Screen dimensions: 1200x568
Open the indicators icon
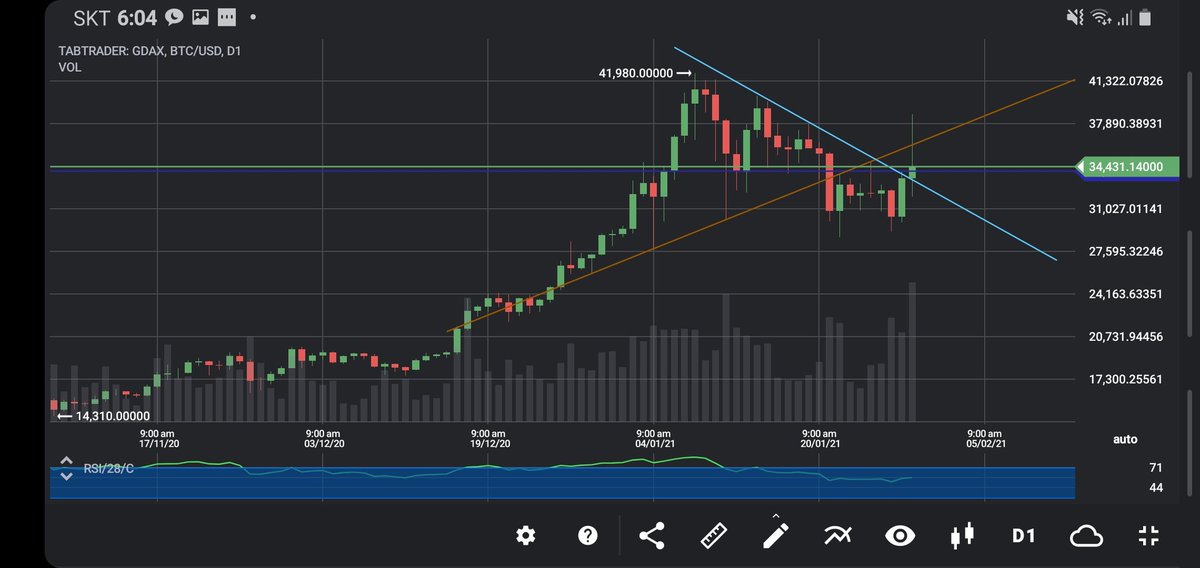click(x=837, y=536)
